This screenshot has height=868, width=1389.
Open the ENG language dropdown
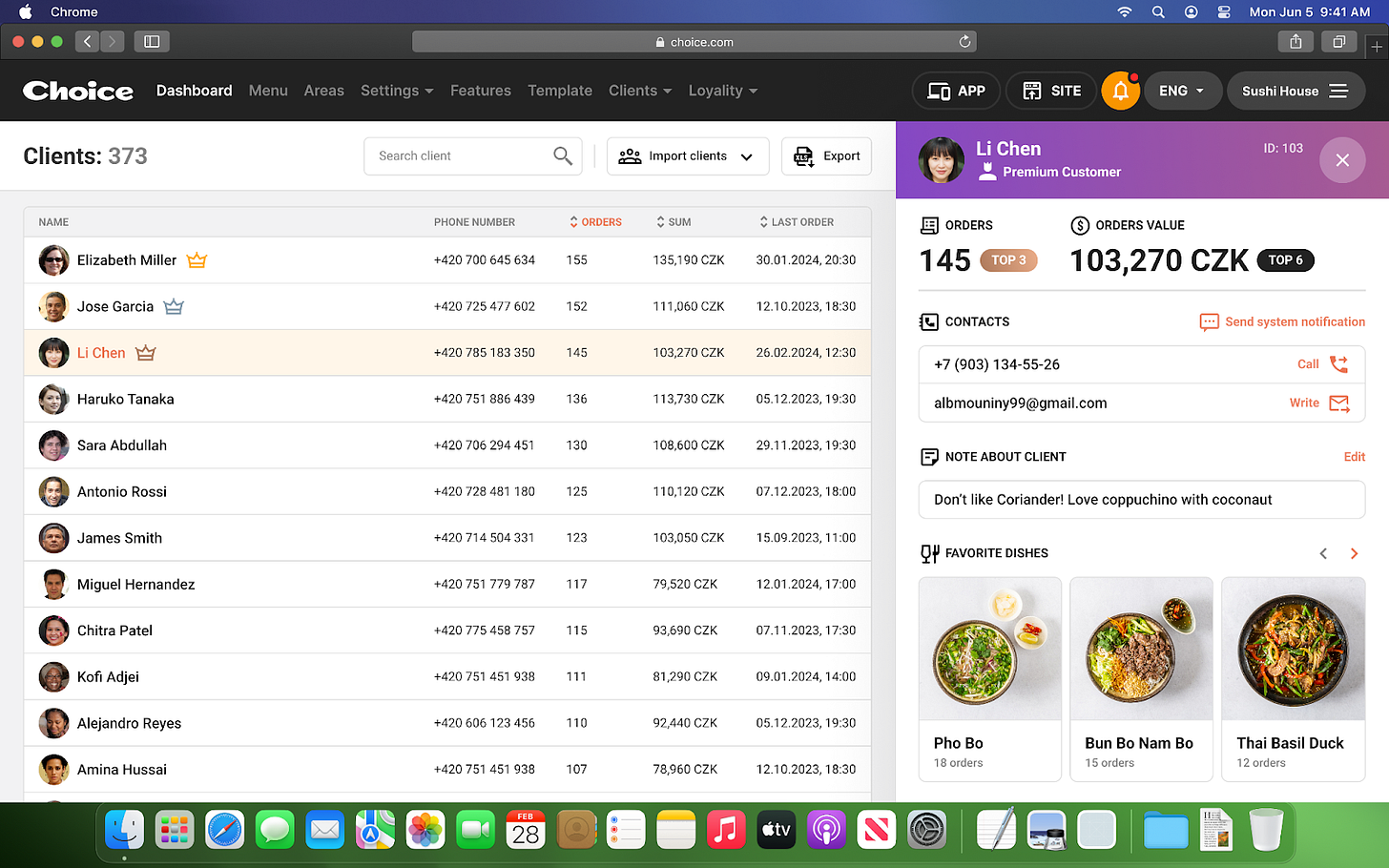coord(1182,91)
